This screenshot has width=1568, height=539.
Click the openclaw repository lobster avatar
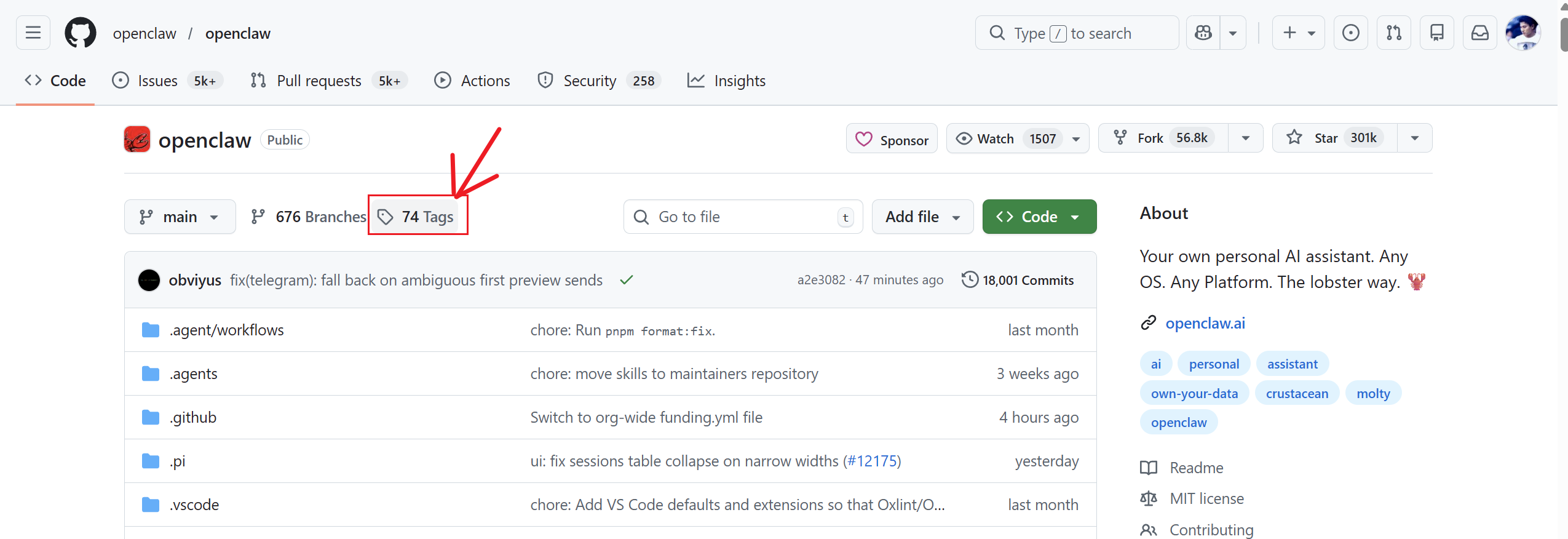[137, 139]
